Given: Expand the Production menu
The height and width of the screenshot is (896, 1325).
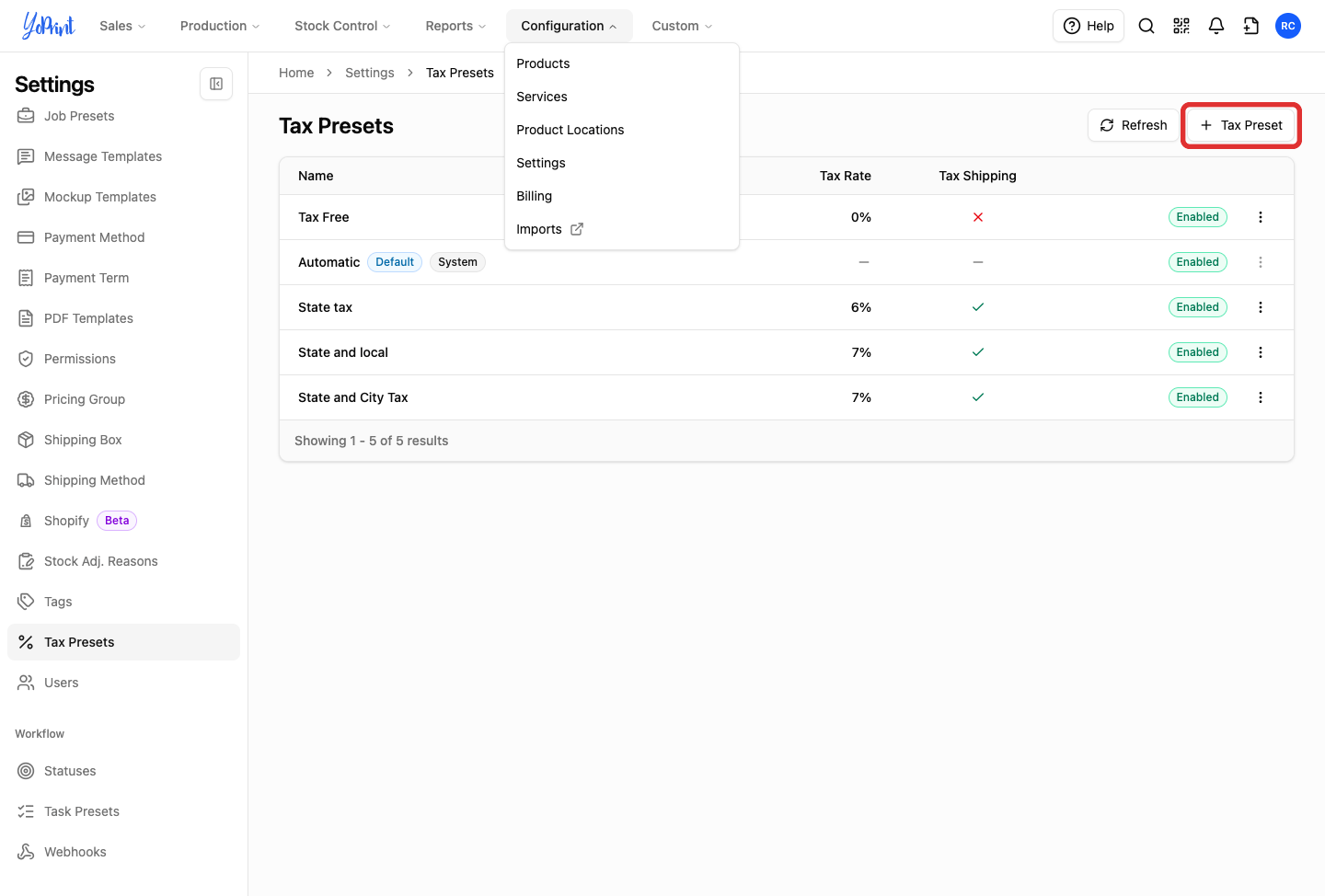Looking at the screenshot, I should click(220, 26).
